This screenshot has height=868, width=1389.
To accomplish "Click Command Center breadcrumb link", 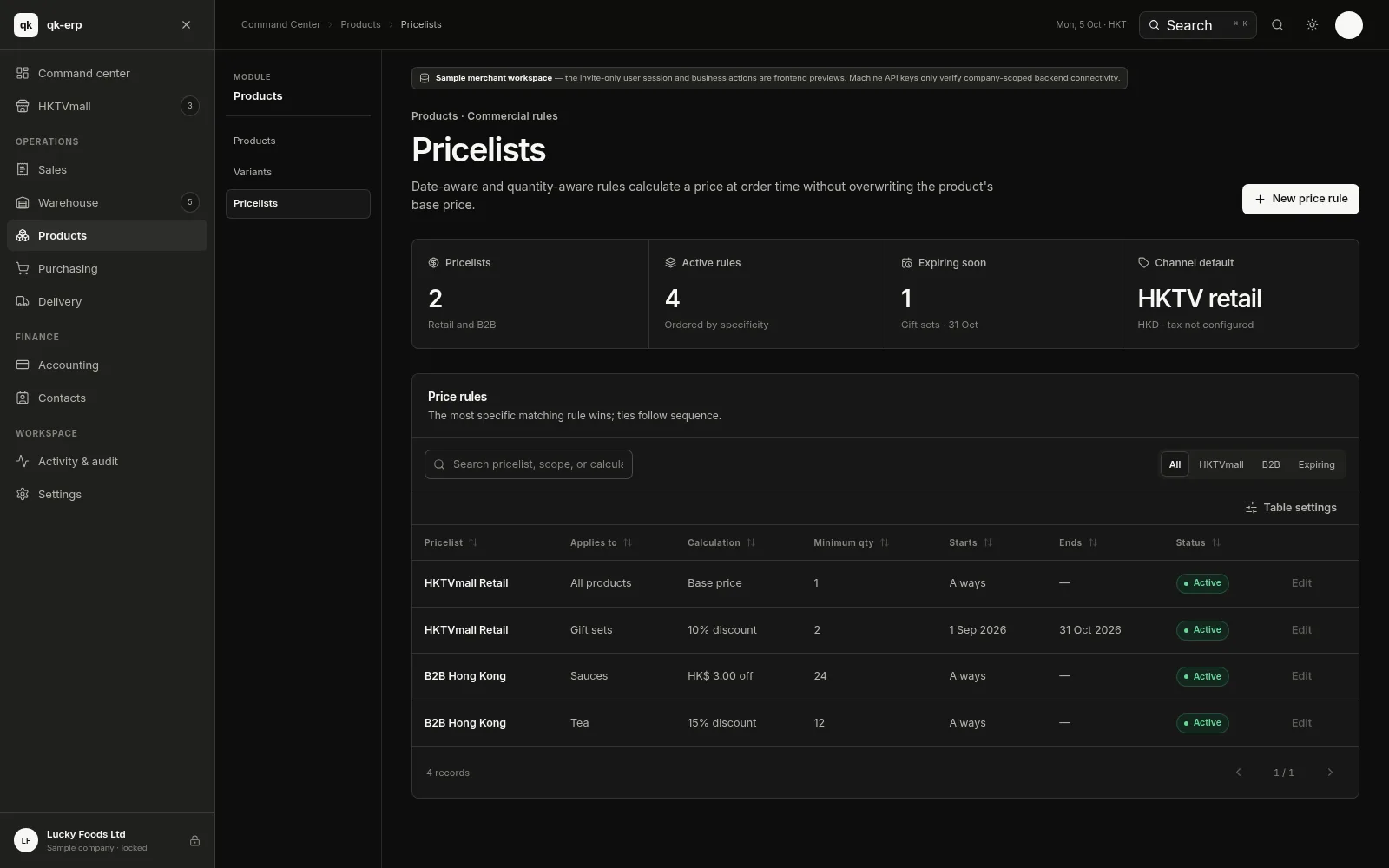I will 280,25.
